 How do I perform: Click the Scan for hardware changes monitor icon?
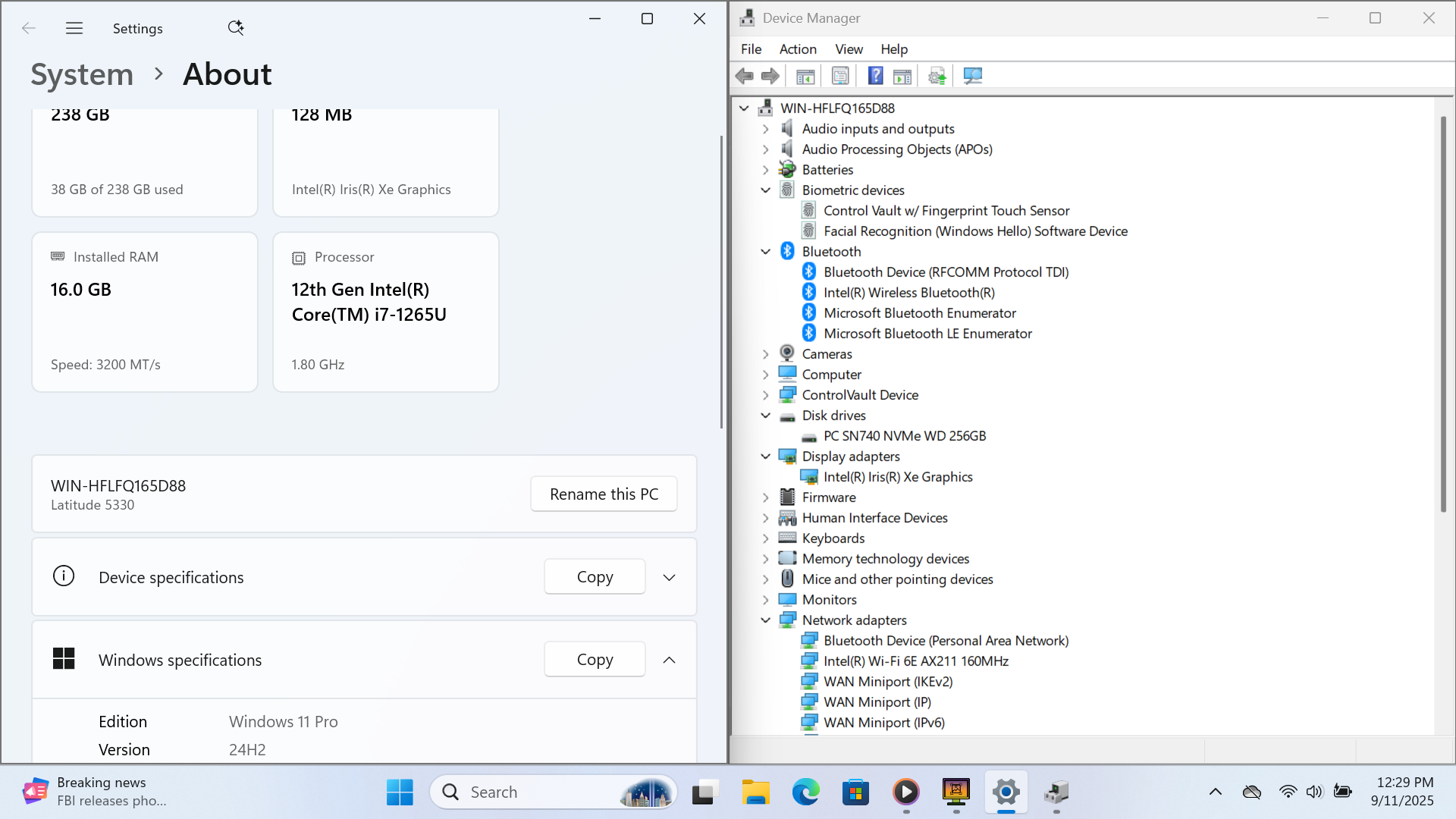coord(973,76)
